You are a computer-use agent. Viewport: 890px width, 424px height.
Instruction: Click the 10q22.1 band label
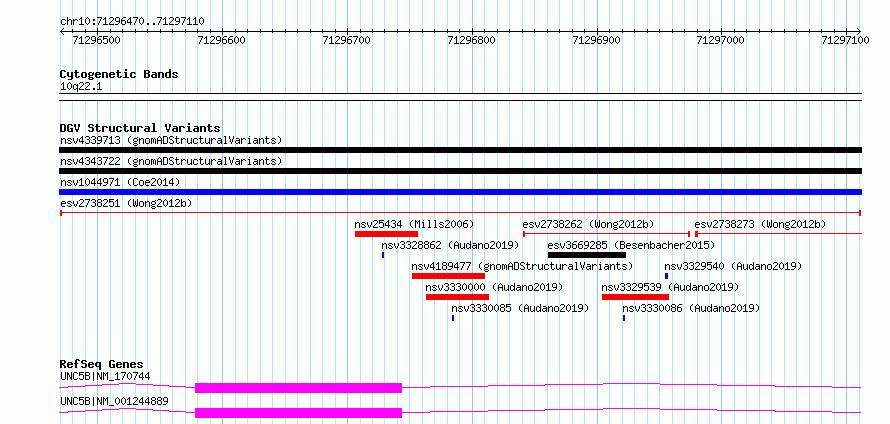click(x=81, y=87)
